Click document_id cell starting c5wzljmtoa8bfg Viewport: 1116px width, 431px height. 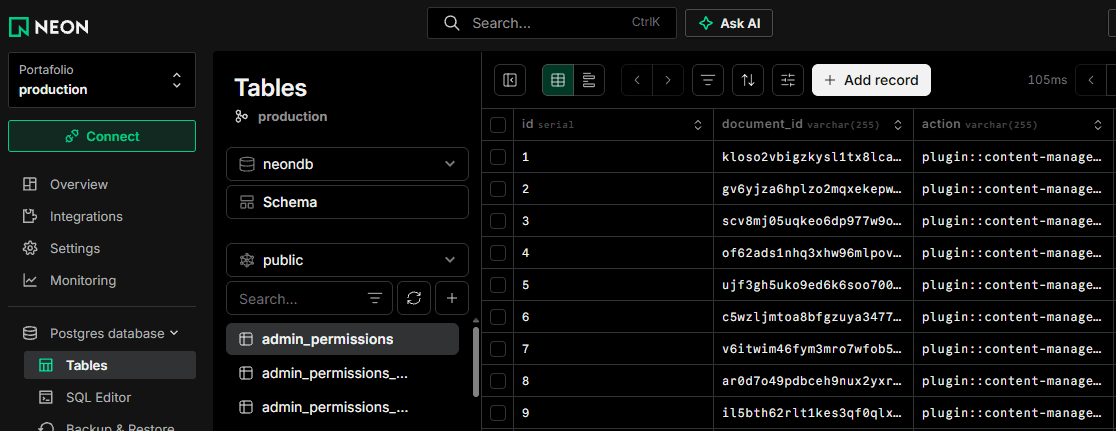pyautogui.click(x=813, y=316)
